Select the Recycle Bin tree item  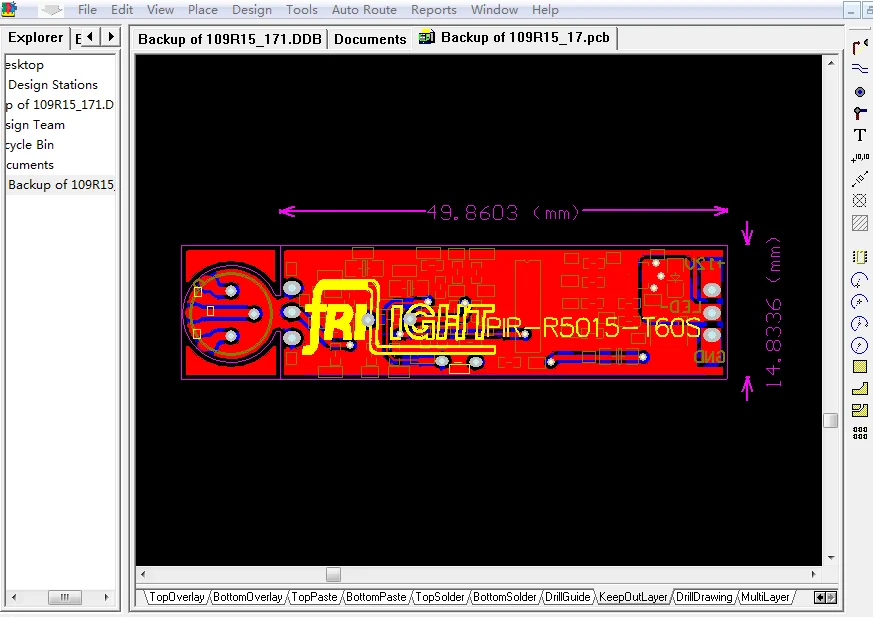click(x=30, y=145)
